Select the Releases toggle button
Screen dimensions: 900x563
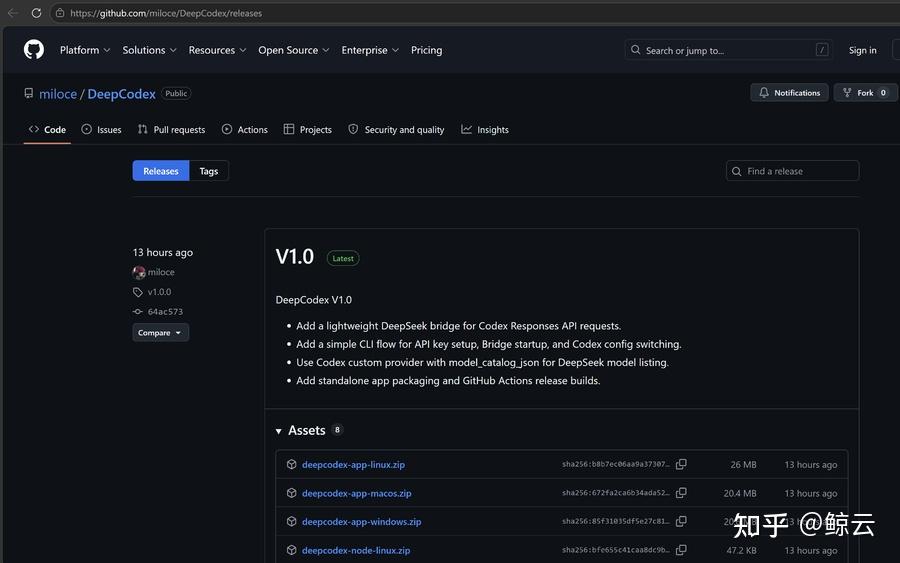coord(161,171)
